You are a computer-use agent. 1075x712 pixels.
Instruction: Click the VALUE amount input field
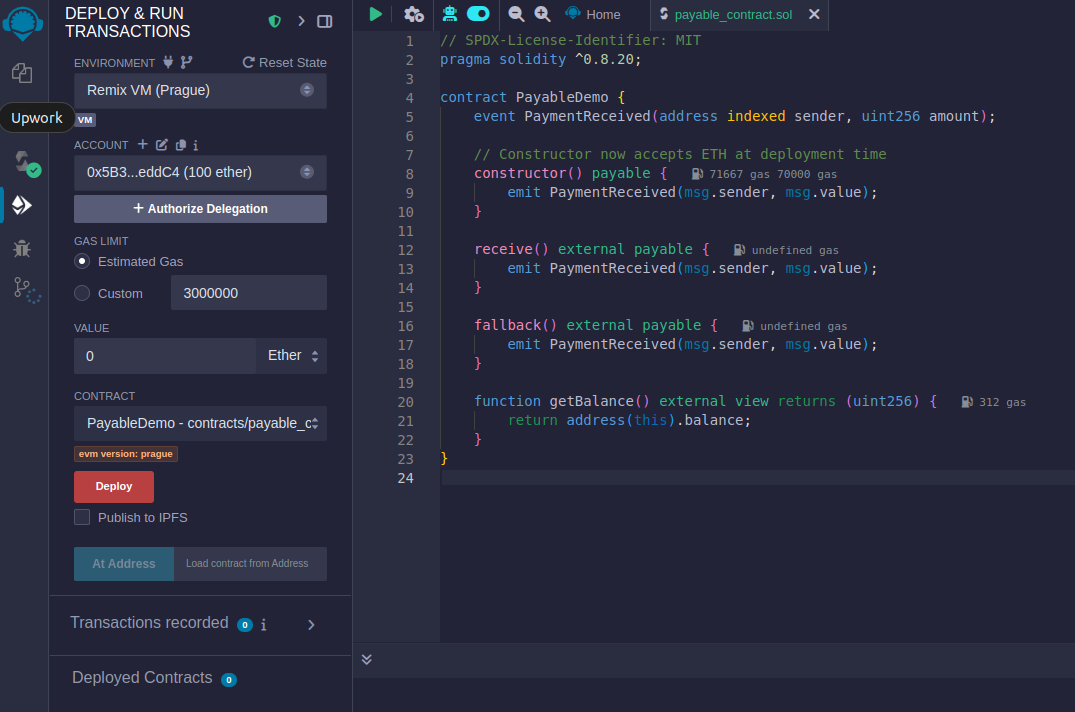pyautogui.click(x=165, y=356)
